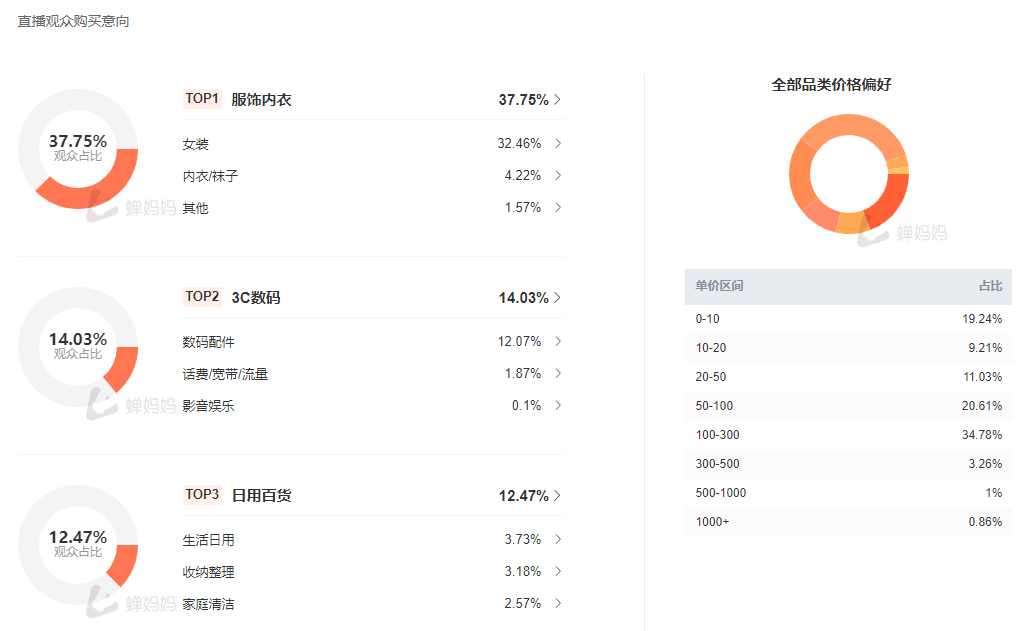The width and height of the screenshot is (1026, 631).
Task: Open the 数码配件 row arrow
Action: 558,342
